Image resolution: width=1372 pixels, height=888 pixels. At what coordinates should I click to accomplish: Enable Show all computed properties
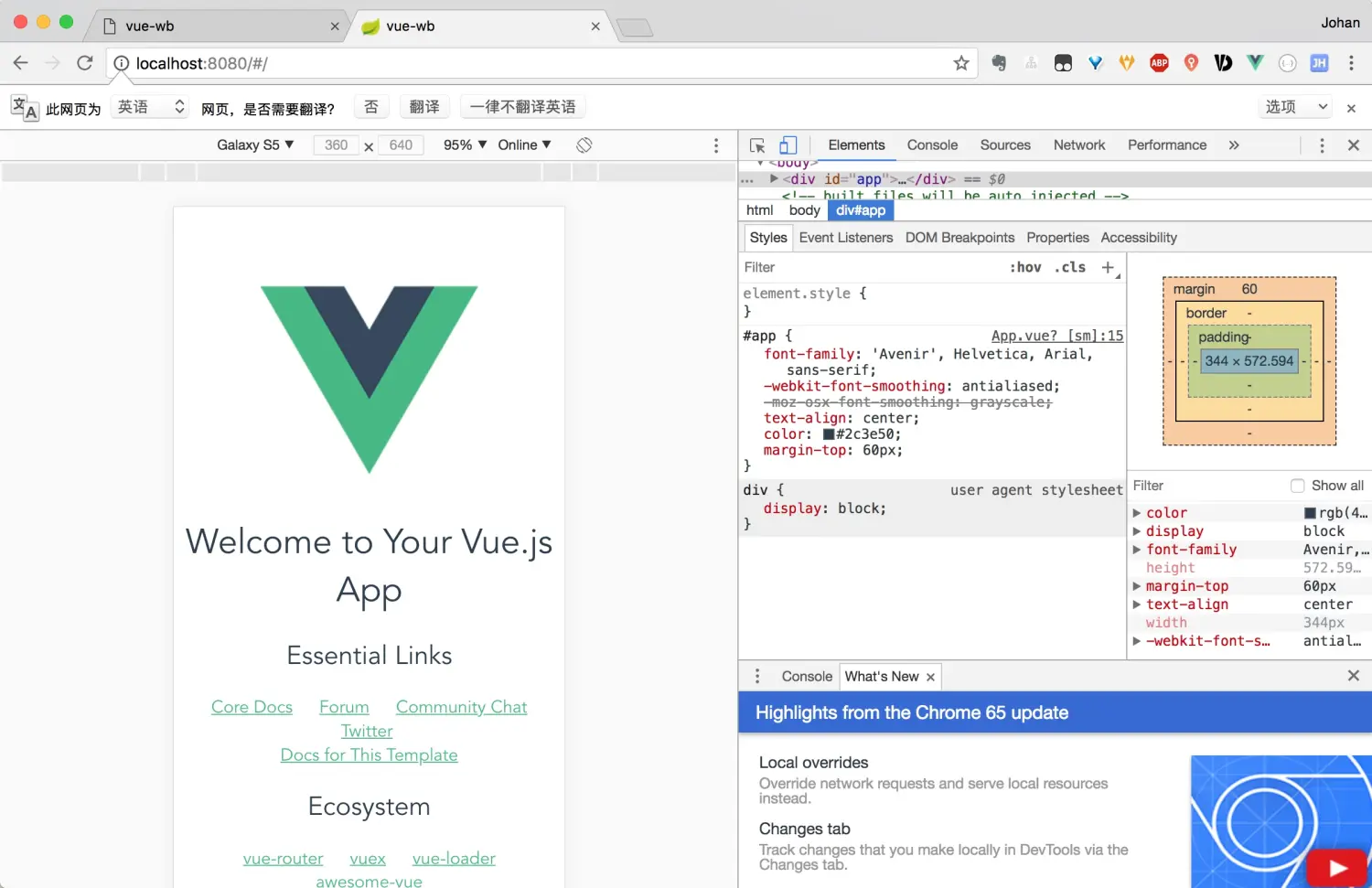[x=1297, y=486]
